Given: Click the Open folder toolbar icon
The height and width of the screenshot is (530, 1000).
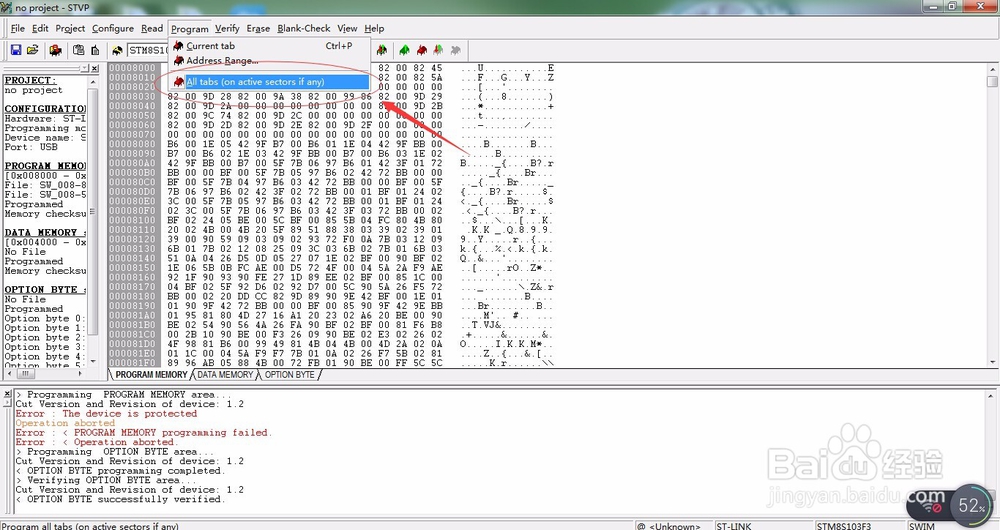Looking at the screenshot, I should click(33, 50).
